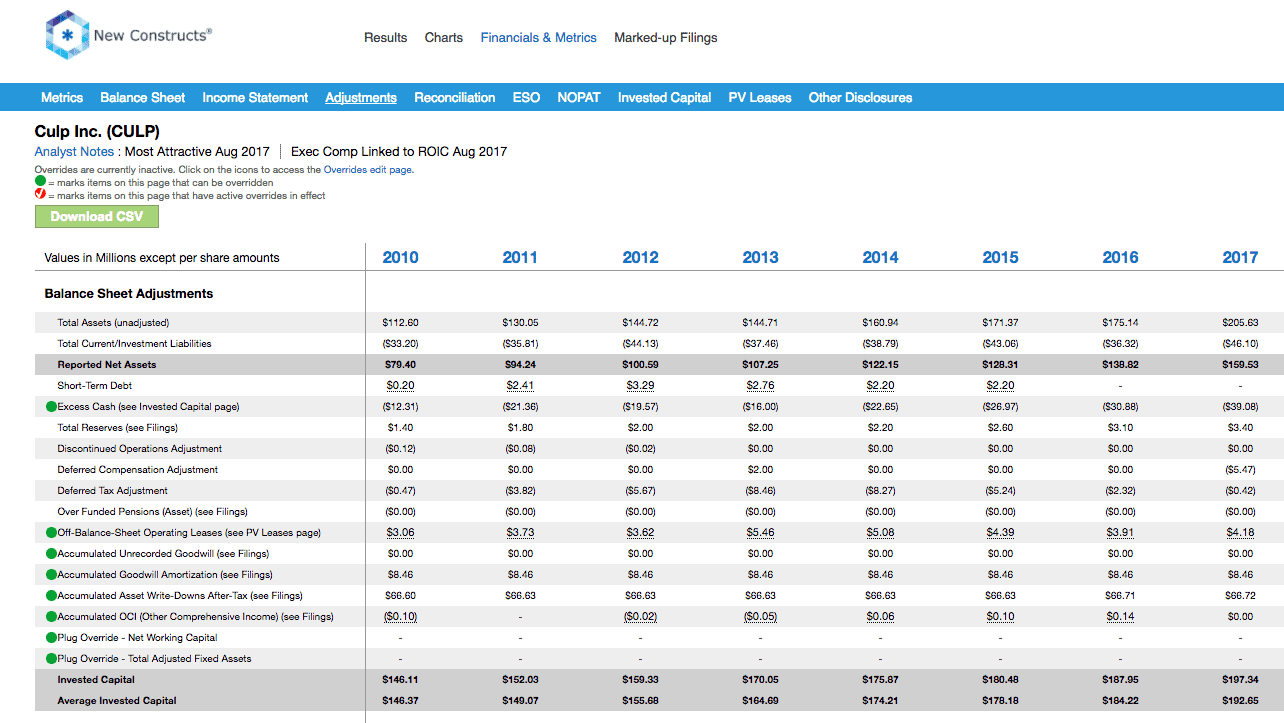This screenshot has height=723, width=1284.
Task: Click the 2017 column header
Action: point(1240,257)
